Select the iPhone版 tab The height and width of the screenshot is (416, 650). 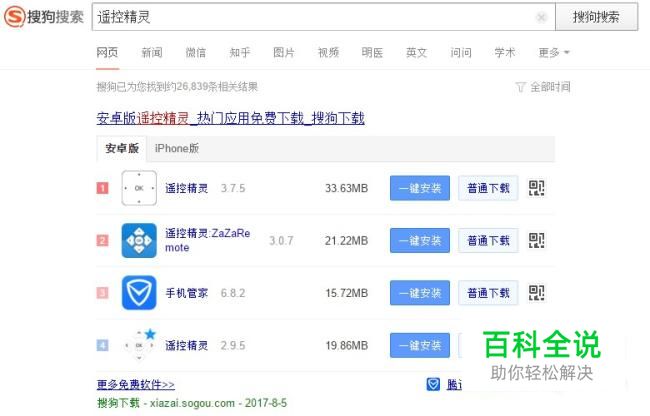coord(177,148)
